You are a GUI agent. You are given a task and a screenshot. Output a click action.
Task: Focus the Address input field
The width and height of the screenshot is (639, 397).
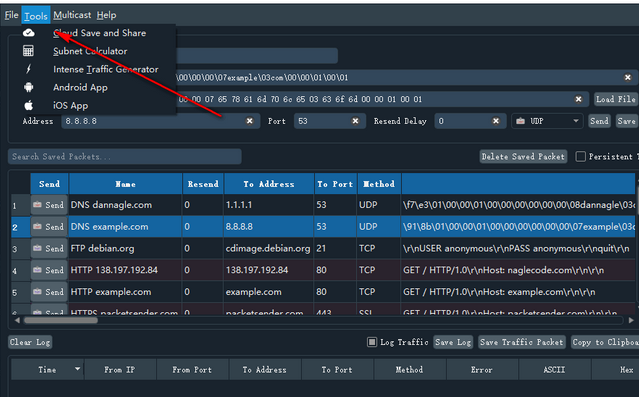pyautogui.click(x=161, y=121)
